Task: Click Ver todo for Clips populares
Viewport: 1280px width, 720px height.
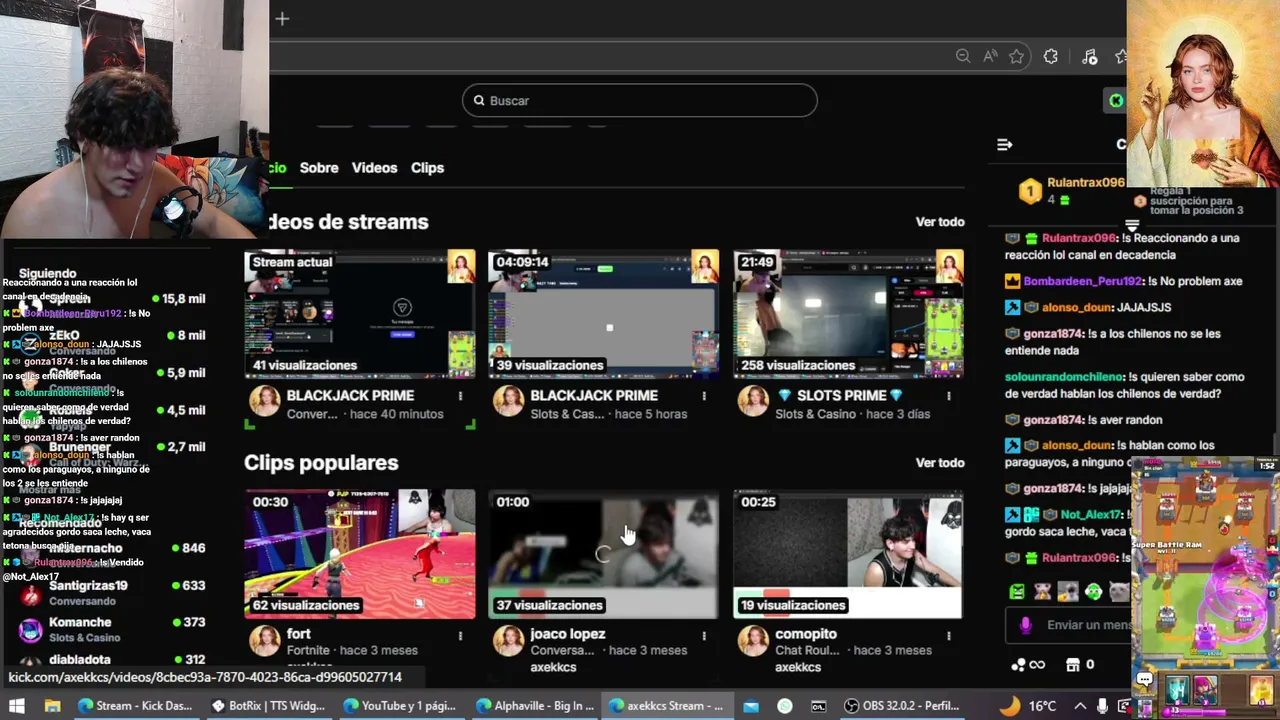Action: (940, 463)
